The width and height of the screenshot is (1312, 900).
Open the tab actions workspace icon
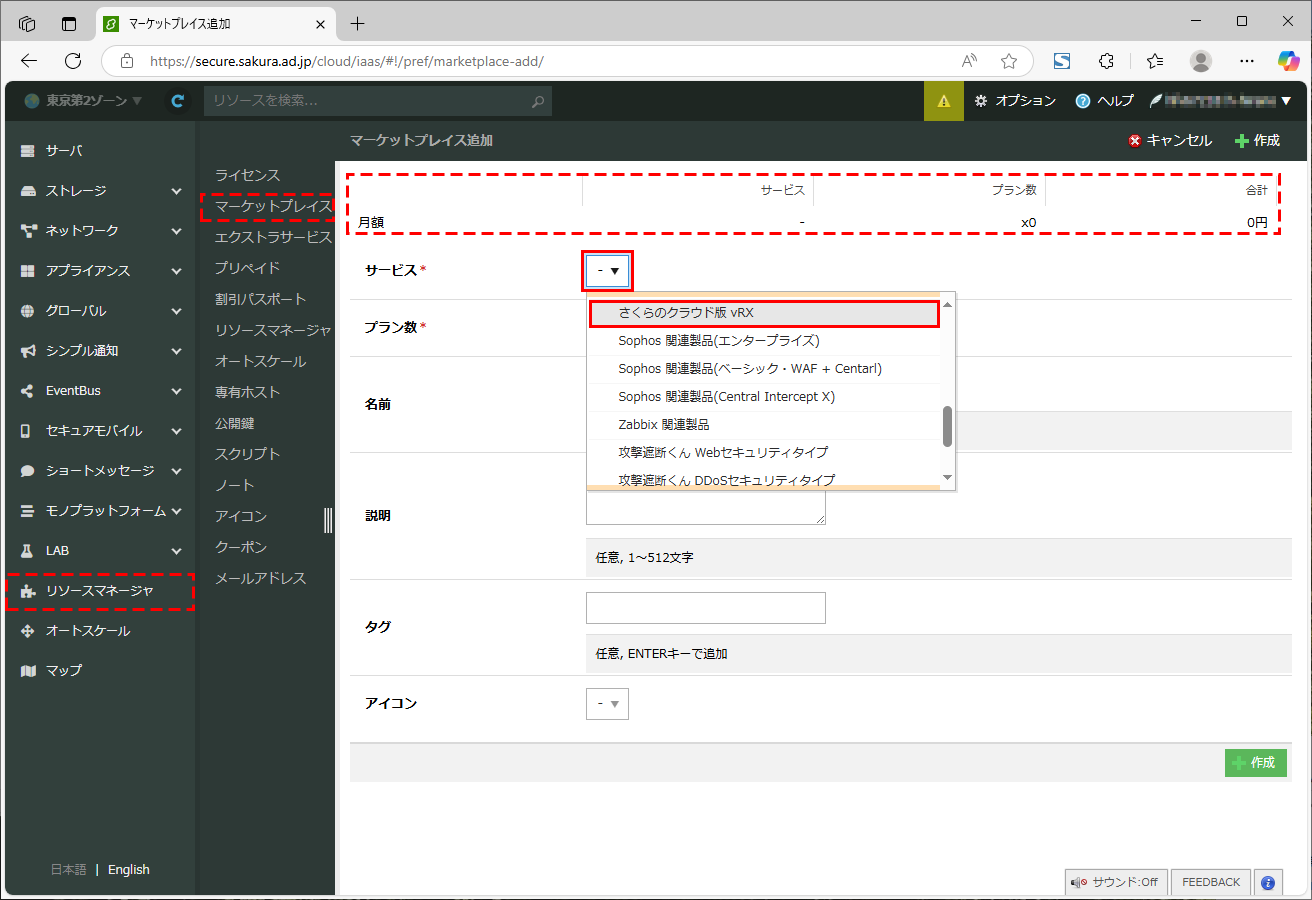click(x=69, y=23)
